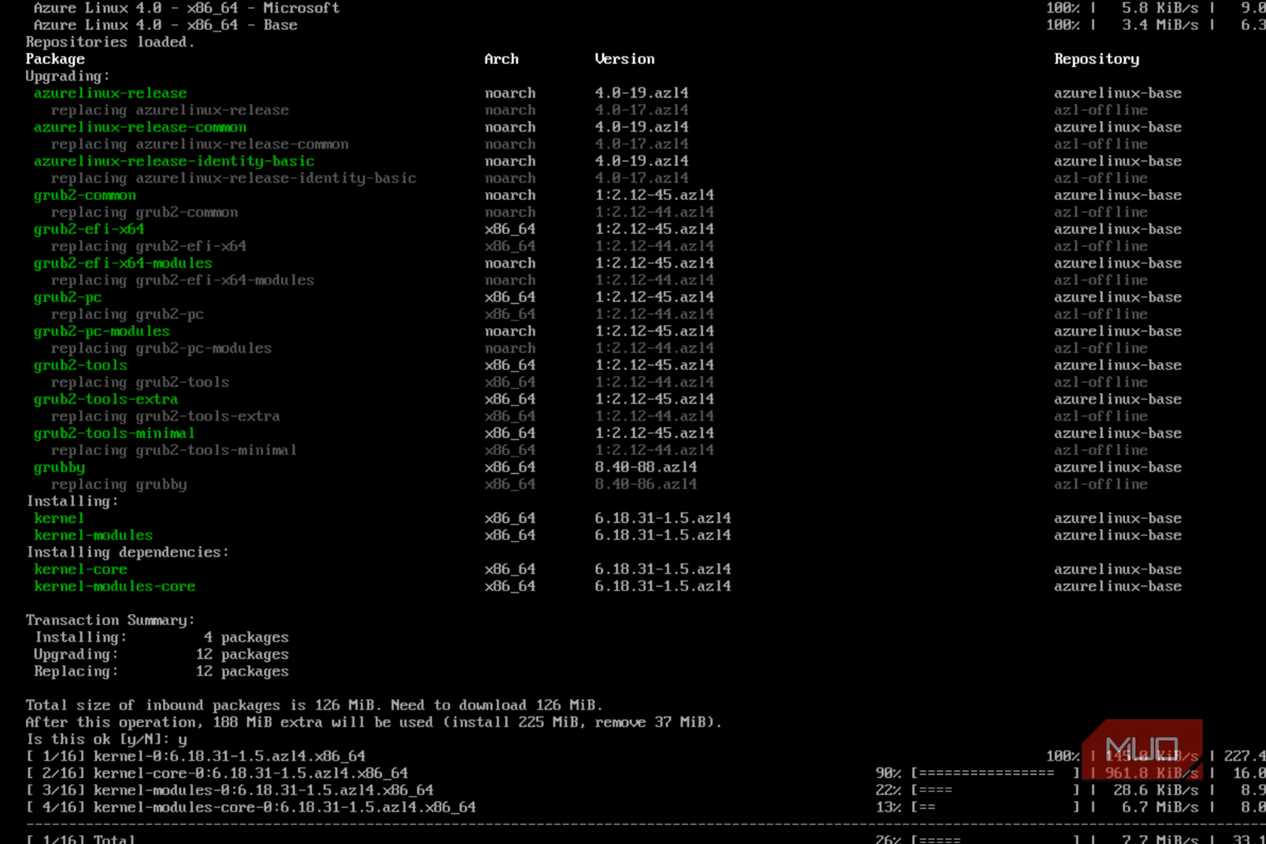Click the "Package" column header
1266x844 pixels.
[55, 59]
